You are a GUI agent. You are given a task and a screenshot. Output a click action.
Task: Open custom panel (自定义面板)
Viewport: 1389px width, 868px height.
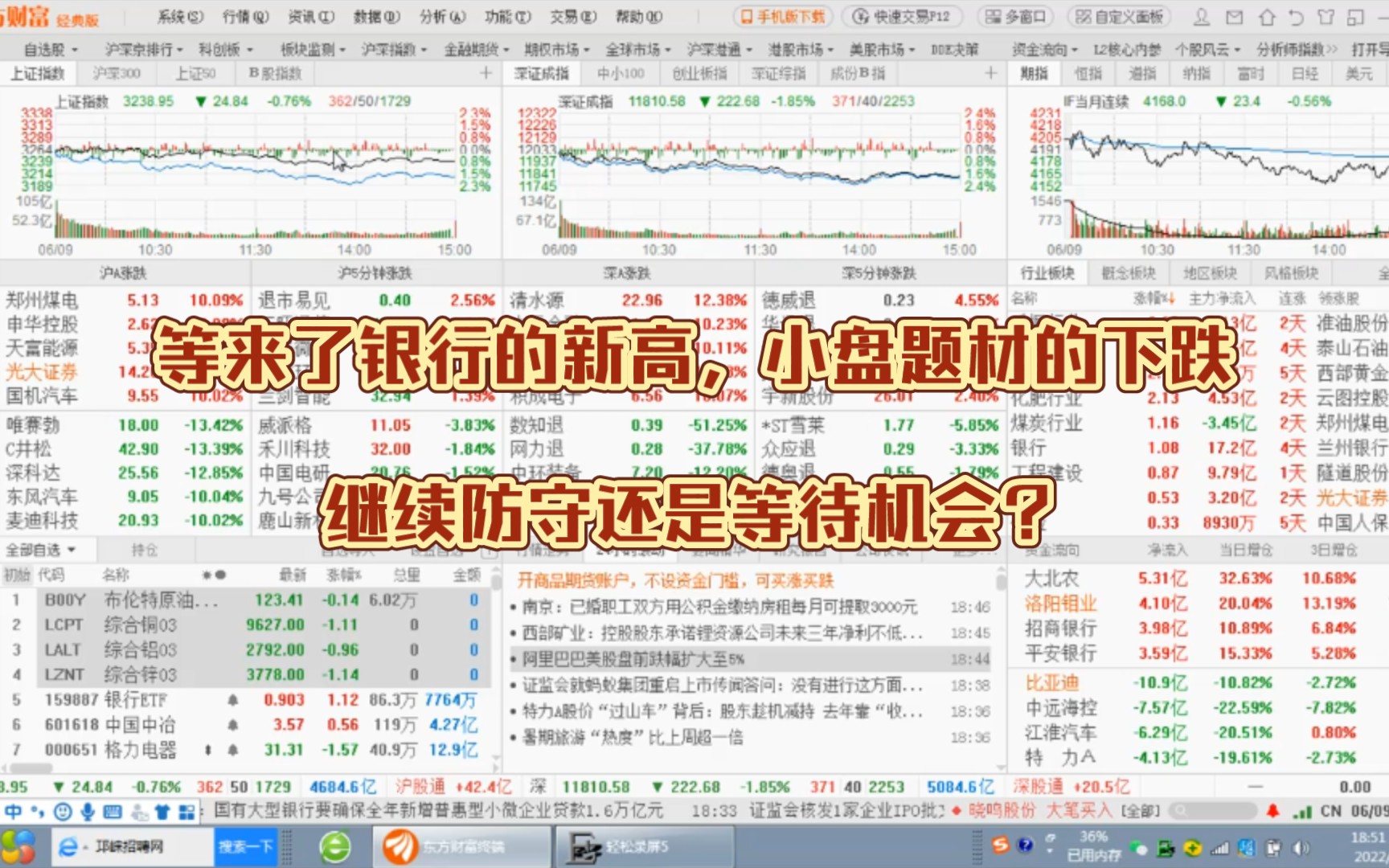[x=1120, y=16]
